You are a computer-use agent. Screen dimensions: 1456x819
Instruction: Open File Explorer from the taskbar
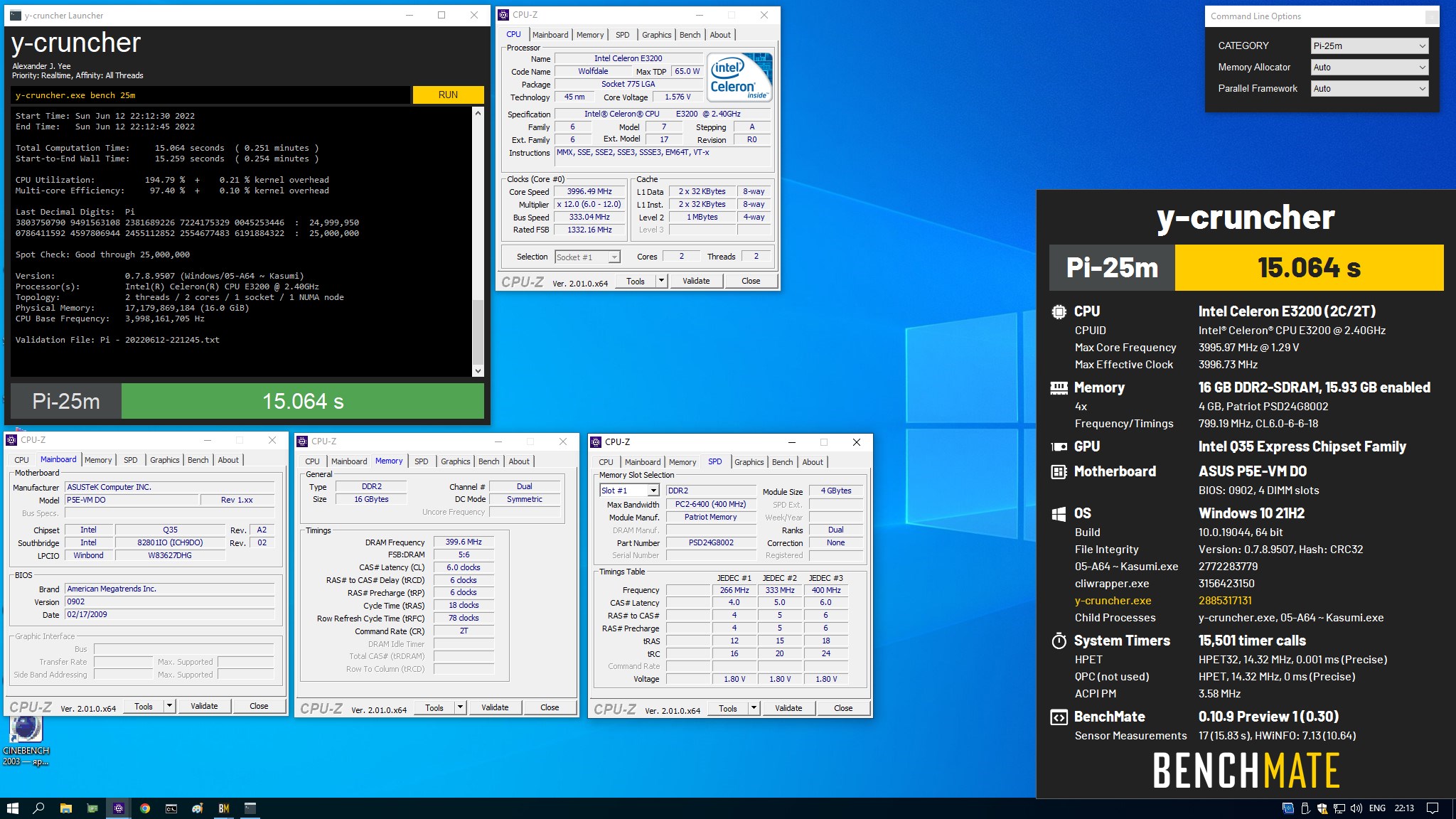(x=66, y=808)
